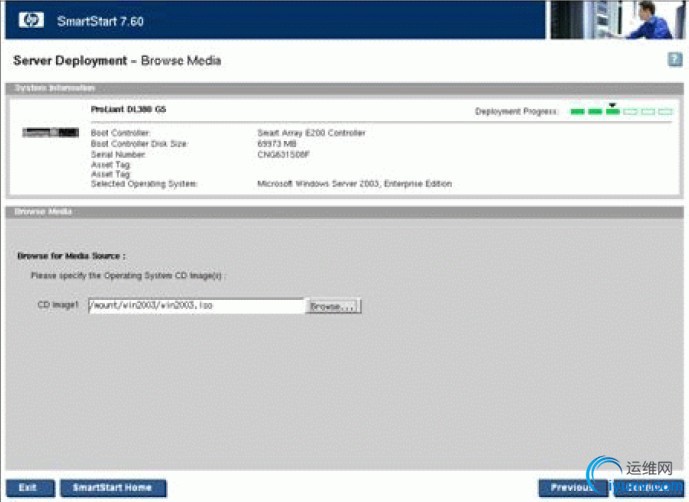Click the HP logo icon
Image resolution: width=689 pixels, height=502 pixels.
[x=31, y=20]
